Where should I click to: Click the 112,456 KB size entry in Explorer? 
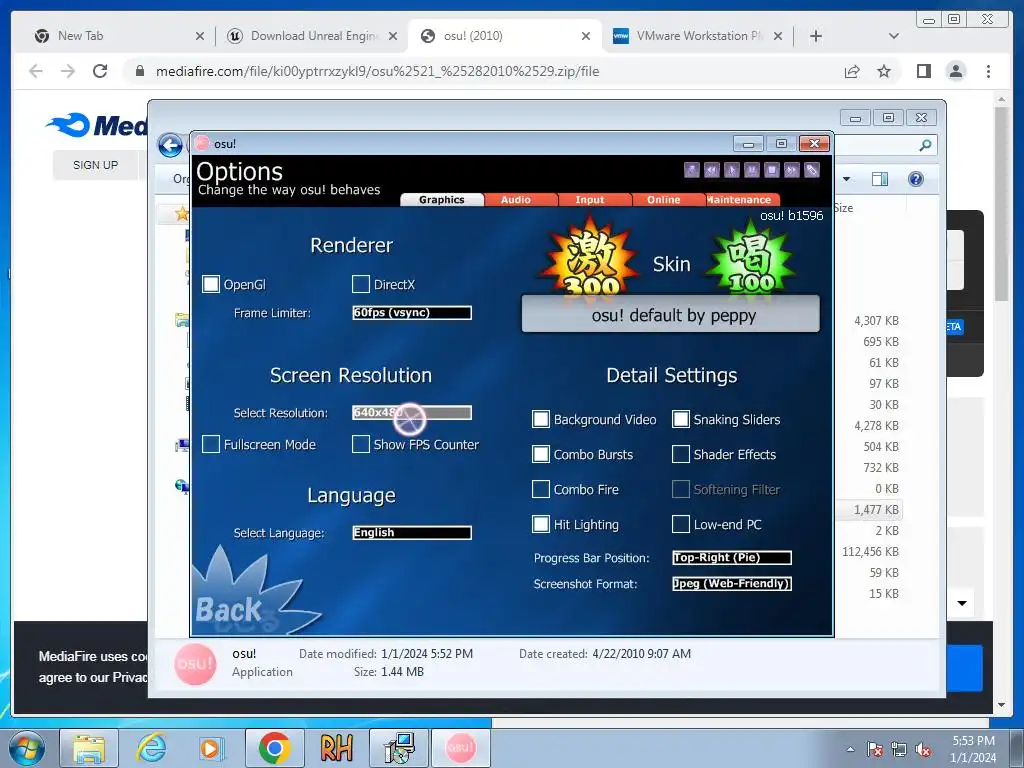pos(871,552)
